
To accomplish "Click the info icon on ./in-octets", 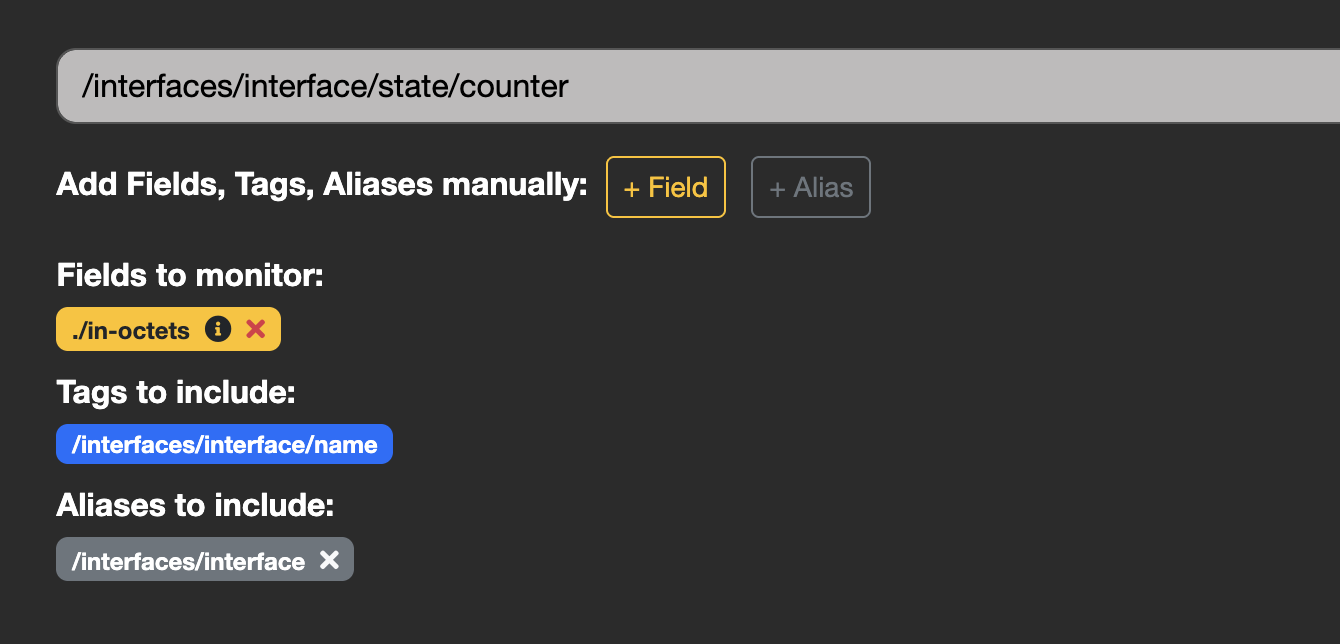I will [x=218, y=329].
